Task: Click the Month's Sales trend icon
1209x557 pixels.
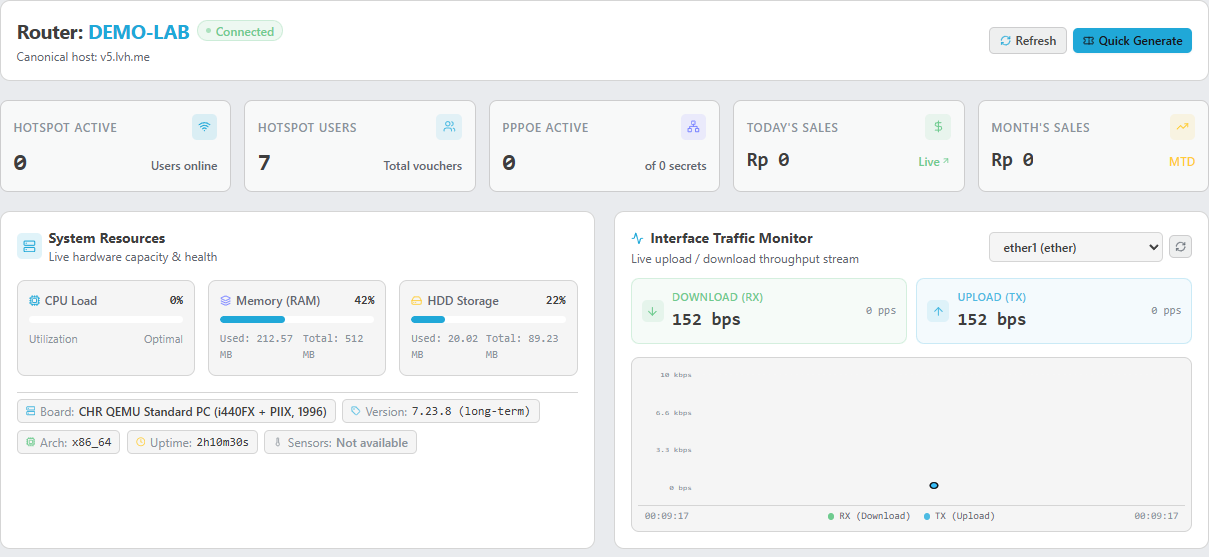Action: (x=1182, y=127)
